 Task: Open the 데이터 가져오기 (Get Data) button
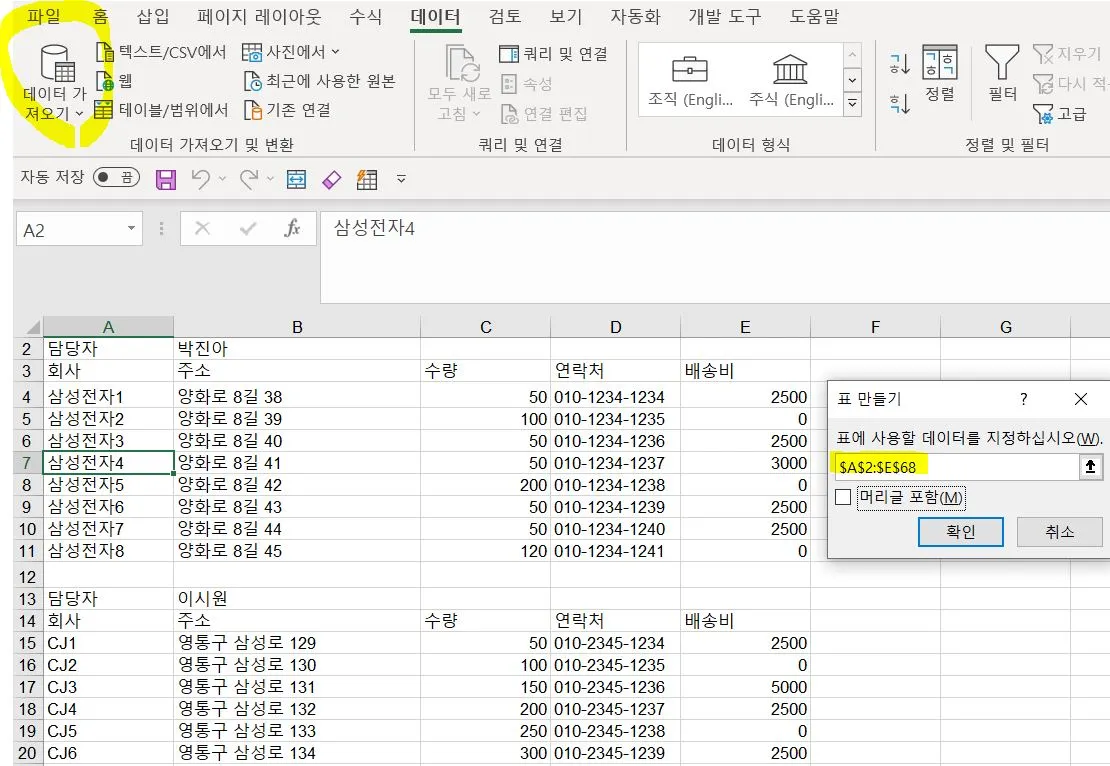[x=55, y=83]
